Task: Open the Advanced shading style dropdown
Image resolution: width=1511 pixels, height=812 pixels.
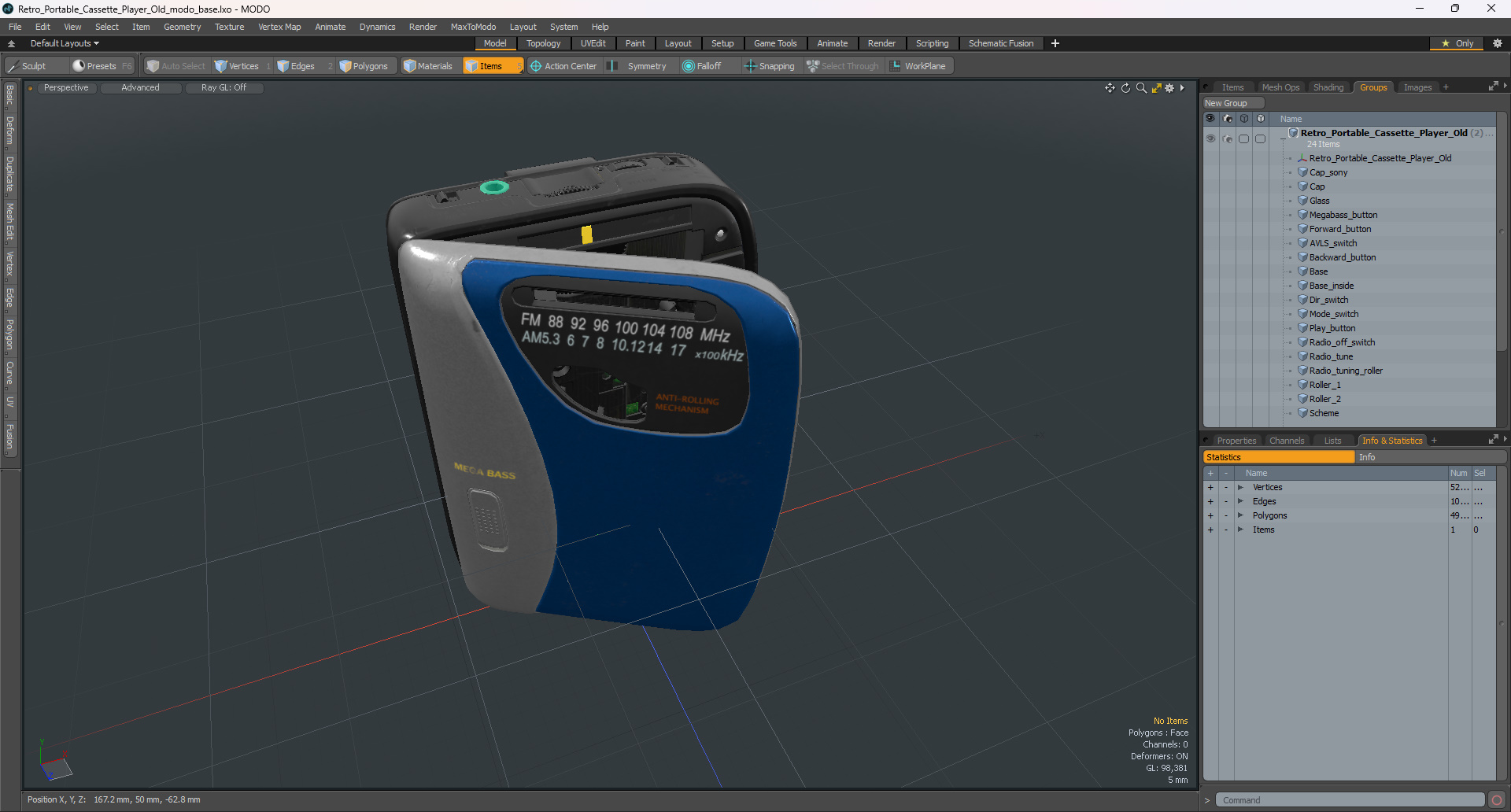Action: click(140, 87)
